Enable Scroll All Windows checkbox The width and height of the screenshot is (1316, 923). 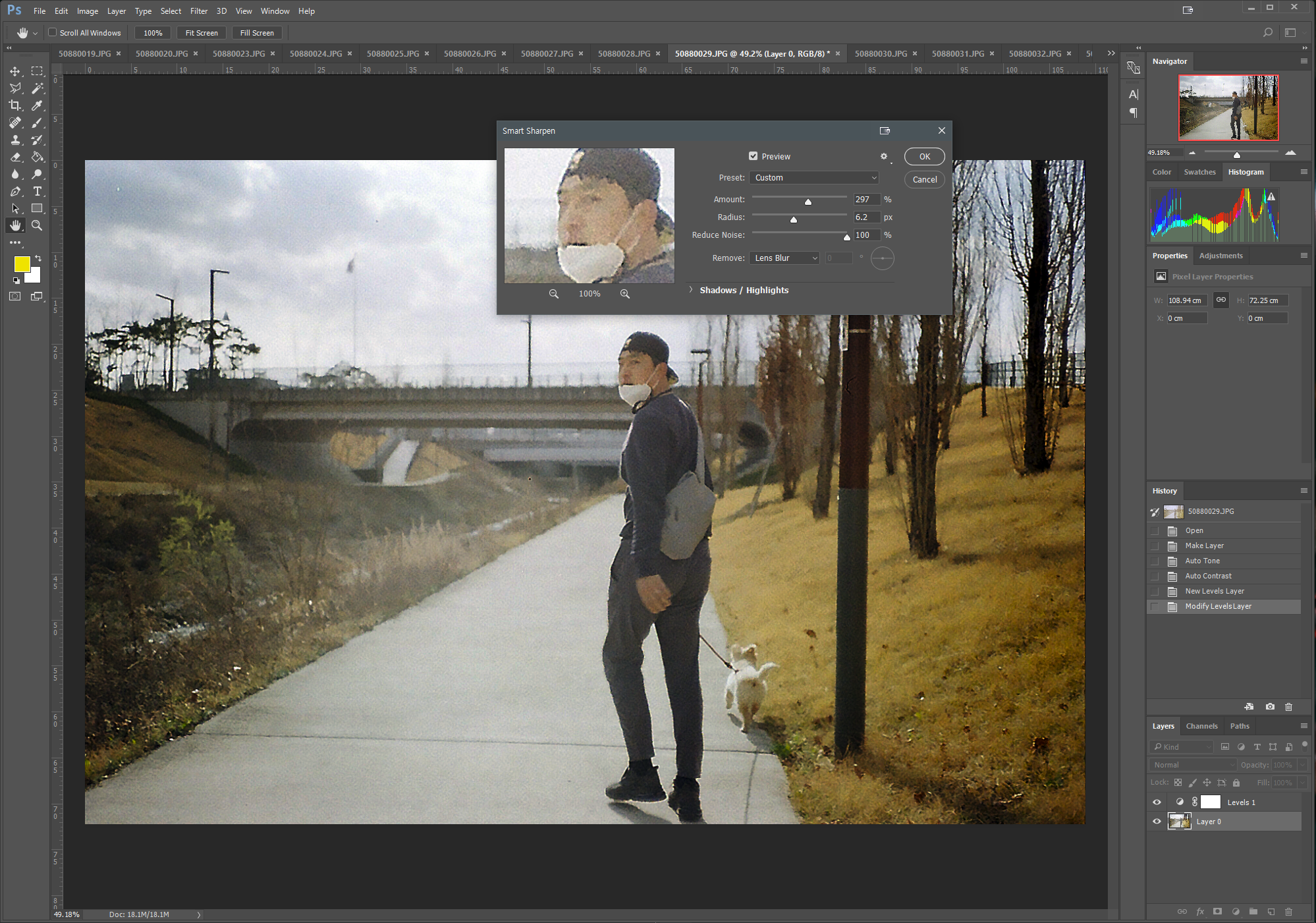[53, 32]
